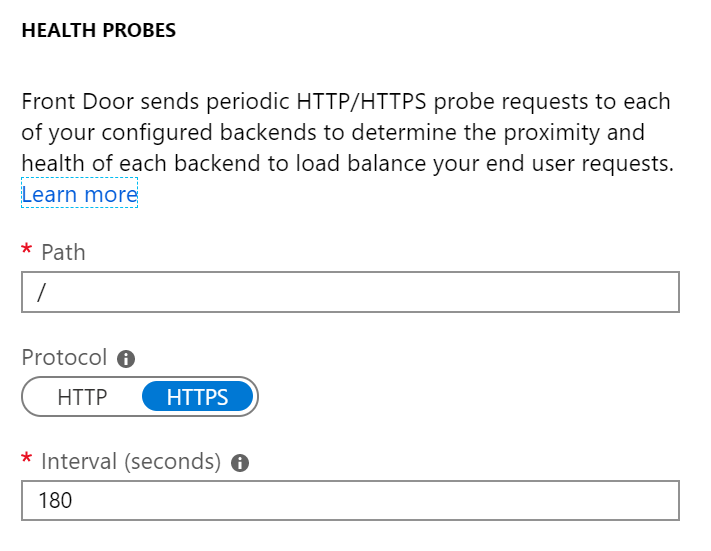Image resolution: width=711 pixels, height=551 pixels.
Task: Click the Interval (seconds) label text
Action: point(131,461)
